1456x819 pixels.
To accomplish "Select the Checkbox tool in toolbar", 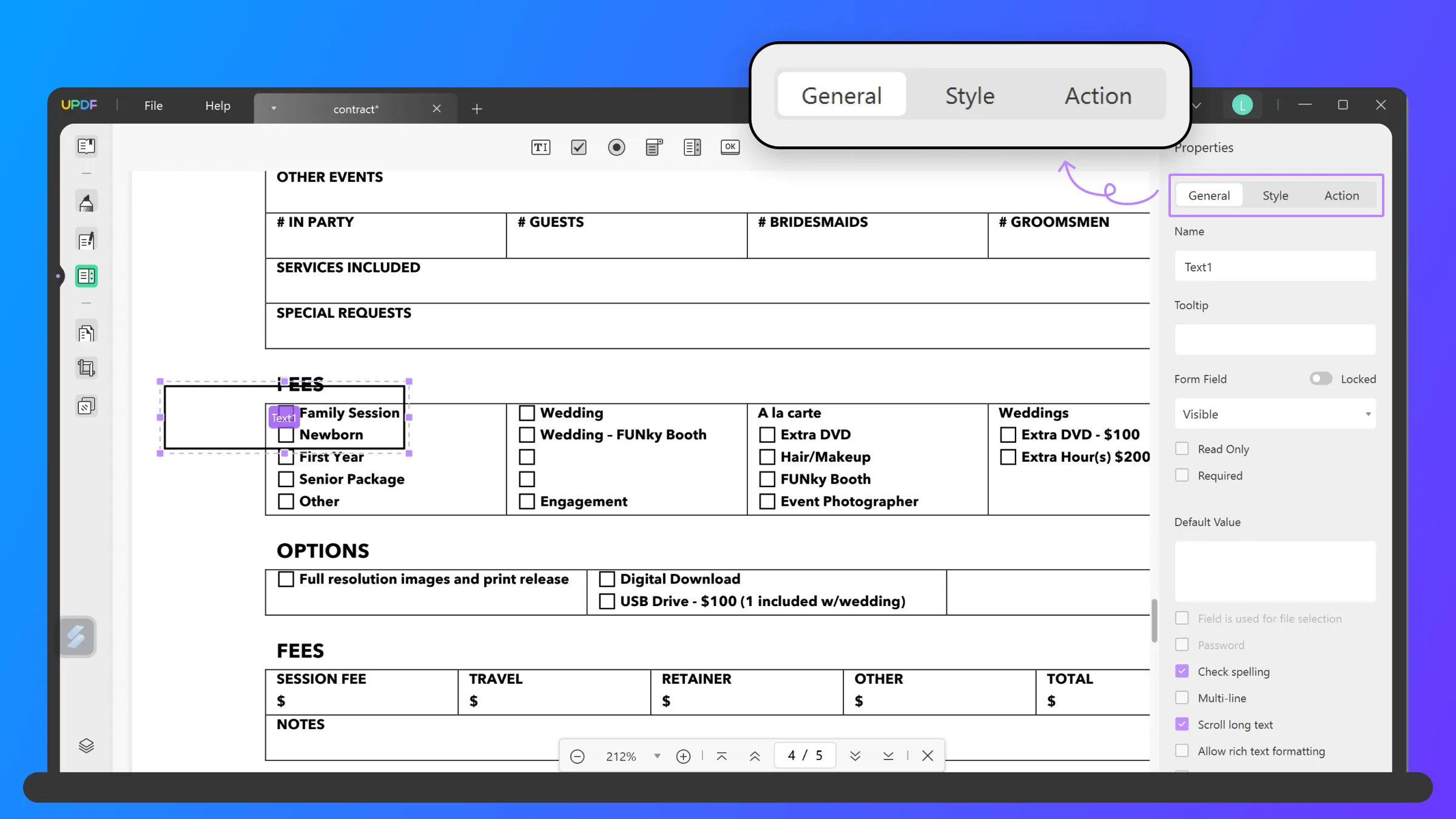I will click(579, 147).
